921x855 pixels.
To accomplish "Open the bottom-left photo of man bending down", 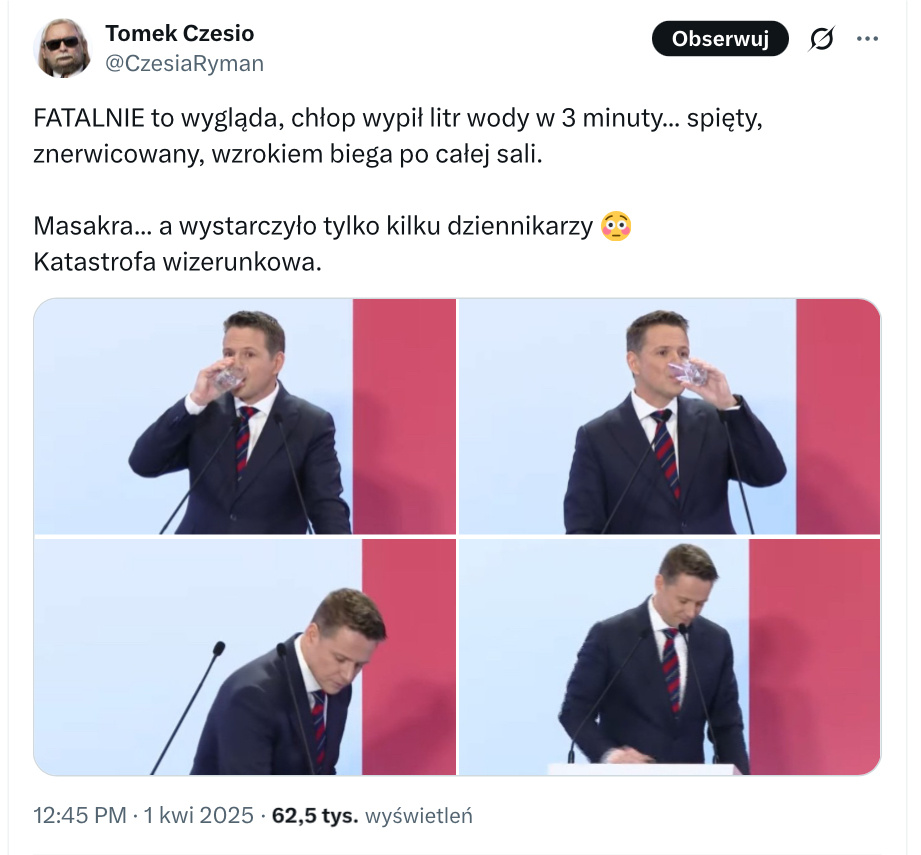I will (245, 657).
